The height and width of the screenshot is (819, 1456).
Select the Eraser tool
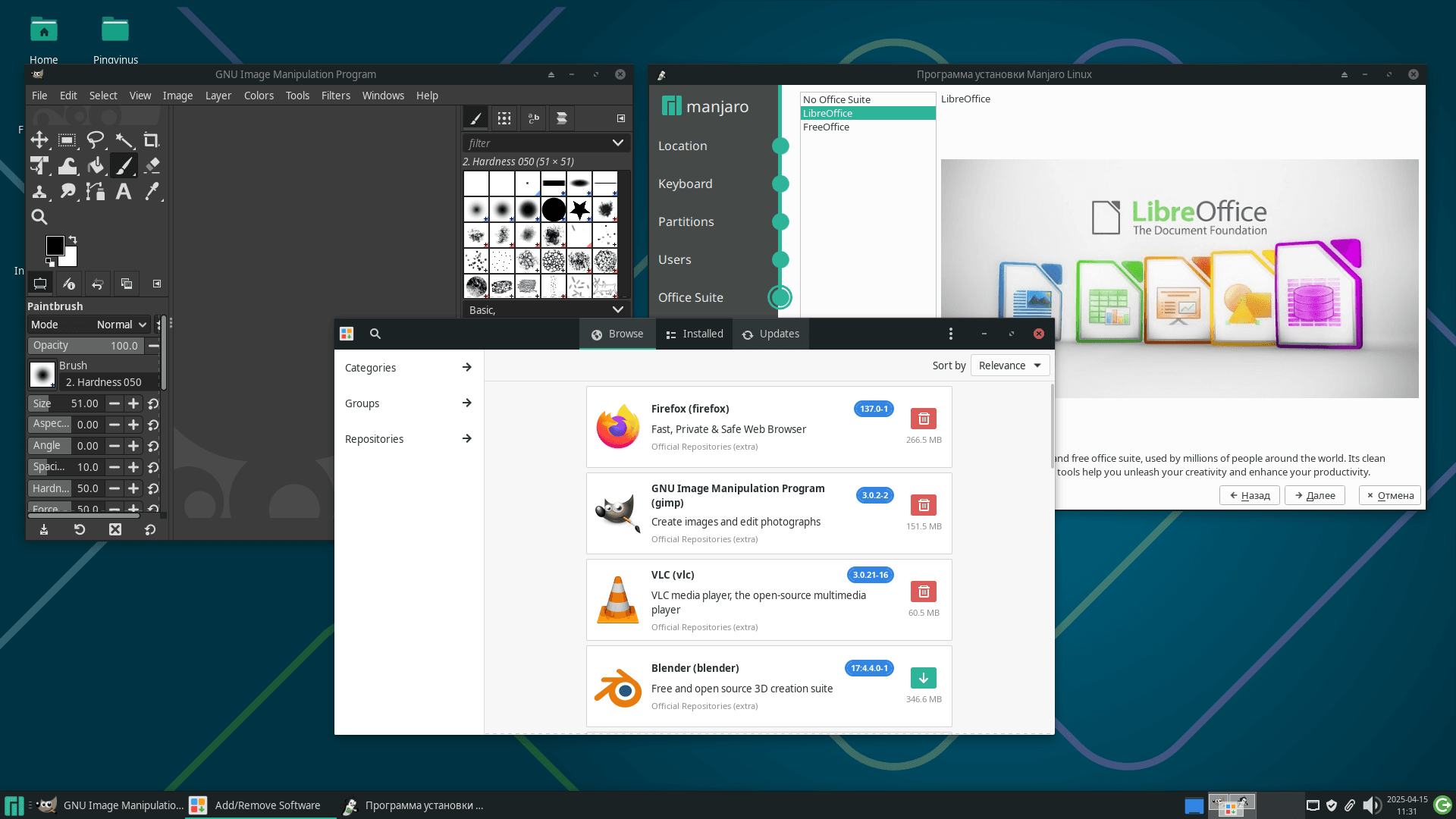(152, 165)
